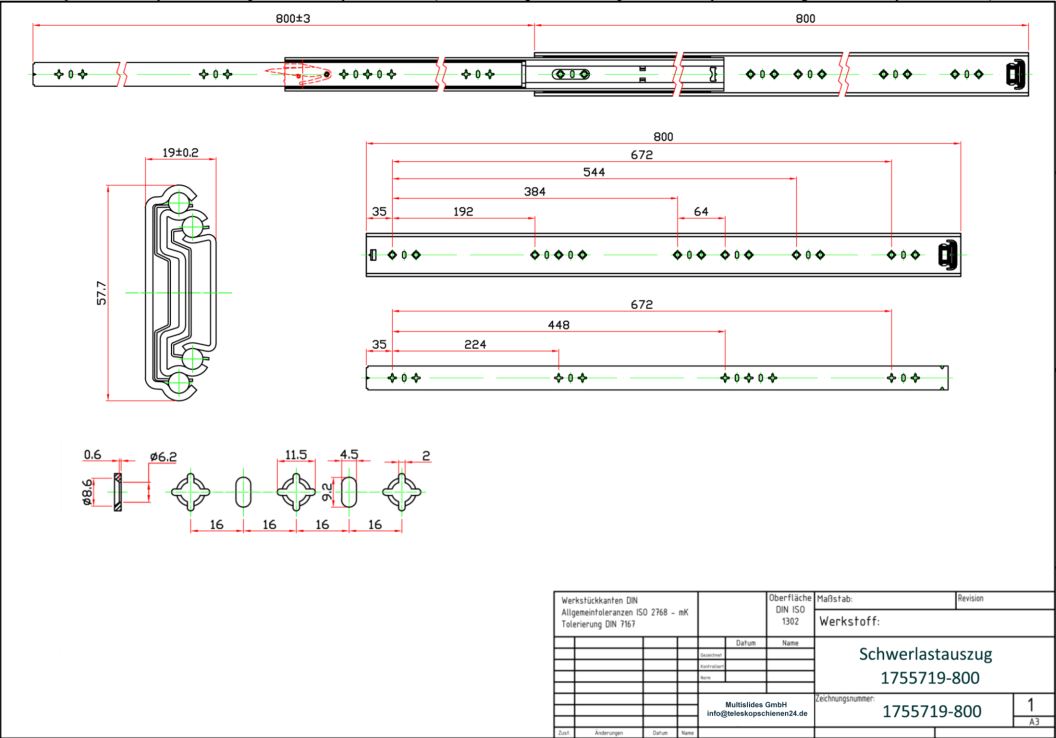Screen dimensions: 1056x738
Task: Click the 57.7 height dimension
Action: point(103,294)
